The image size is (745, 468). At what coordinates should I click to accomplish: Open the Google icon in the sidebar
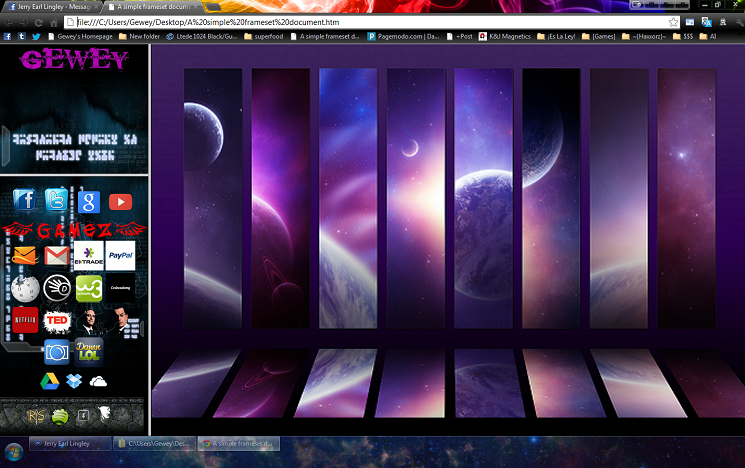click(x=89, y=202)
